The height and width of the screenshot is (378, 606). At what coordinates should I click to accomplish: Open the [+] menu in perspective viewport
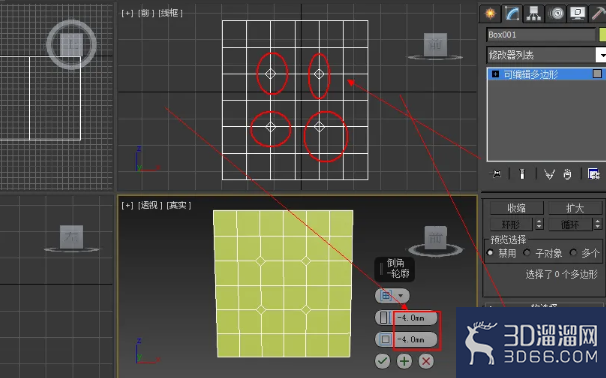tap(127, 205)
